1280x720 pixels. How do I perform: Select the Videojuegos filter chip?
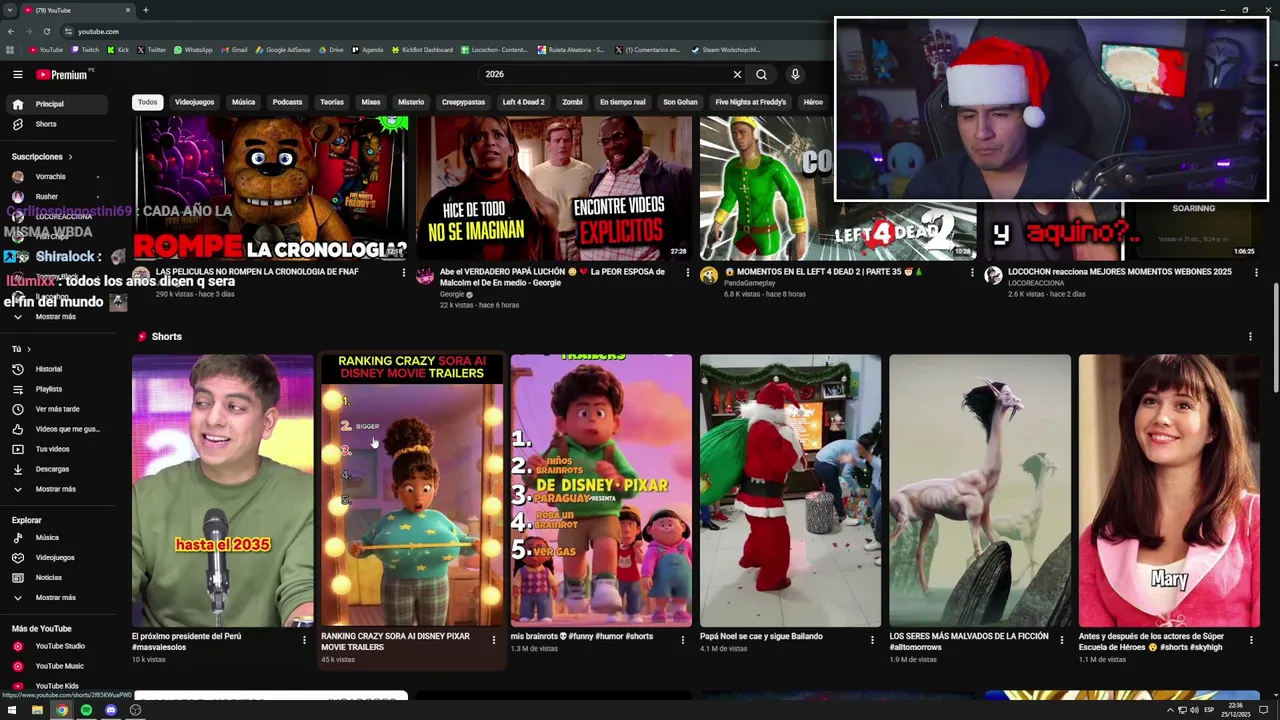click(x=194, y=102)
